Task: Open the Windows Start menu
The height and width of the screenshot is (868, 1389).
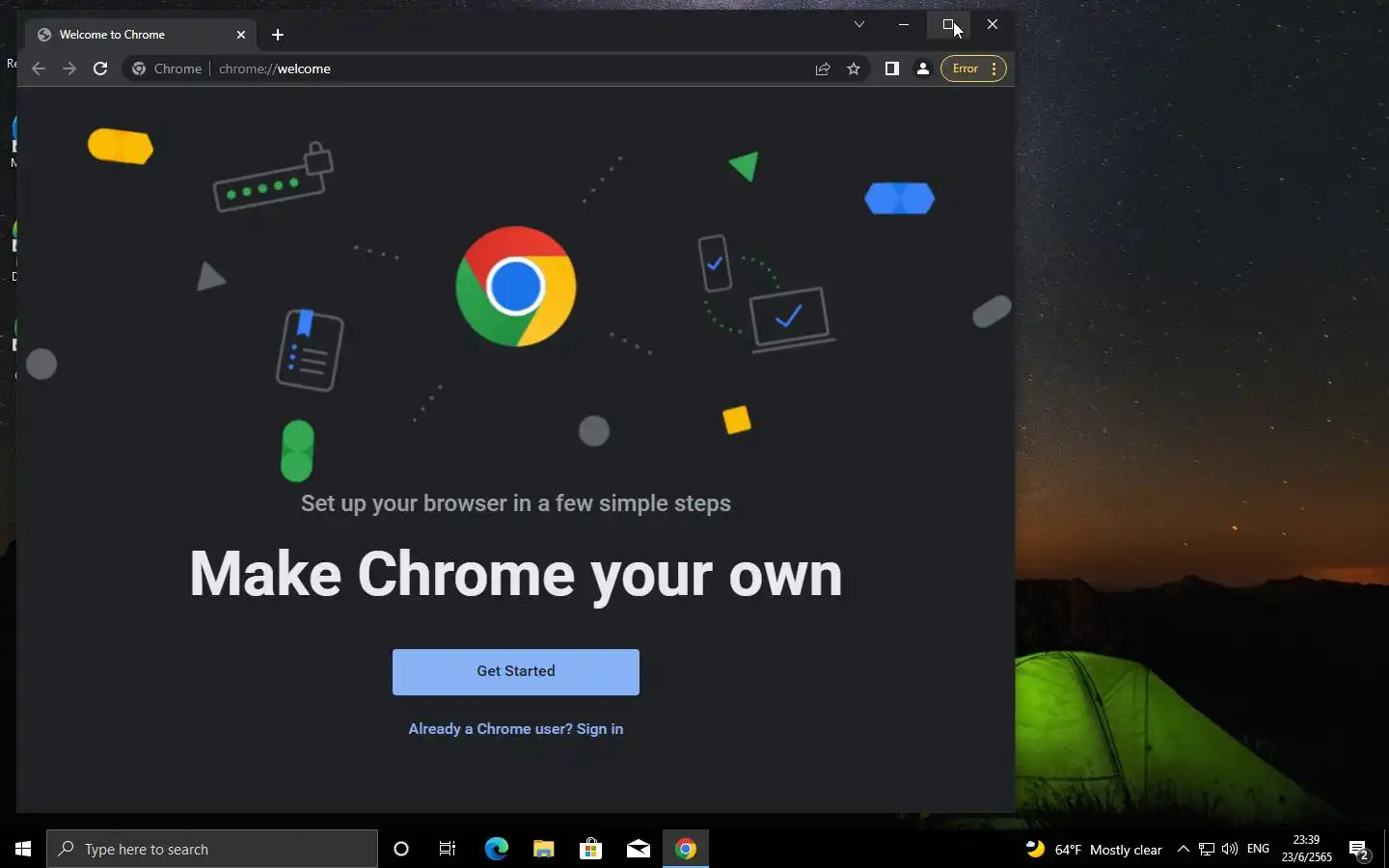Action: 23,849
